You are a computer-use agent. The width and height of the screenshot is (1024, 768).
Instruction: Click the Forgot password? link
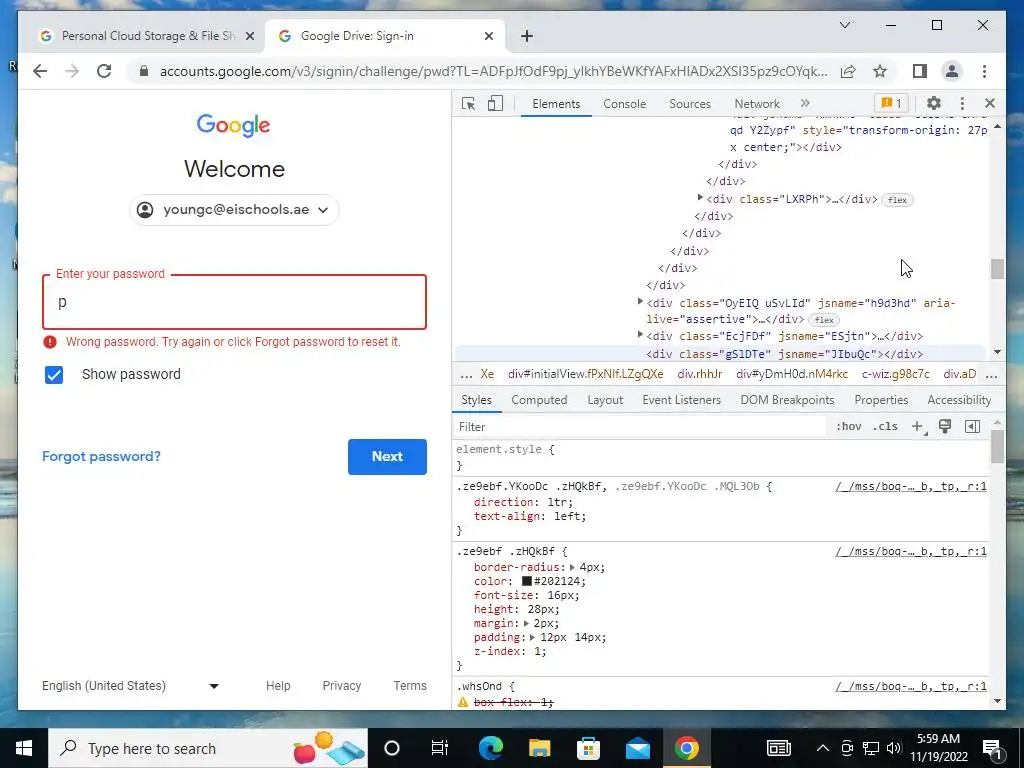101,456
